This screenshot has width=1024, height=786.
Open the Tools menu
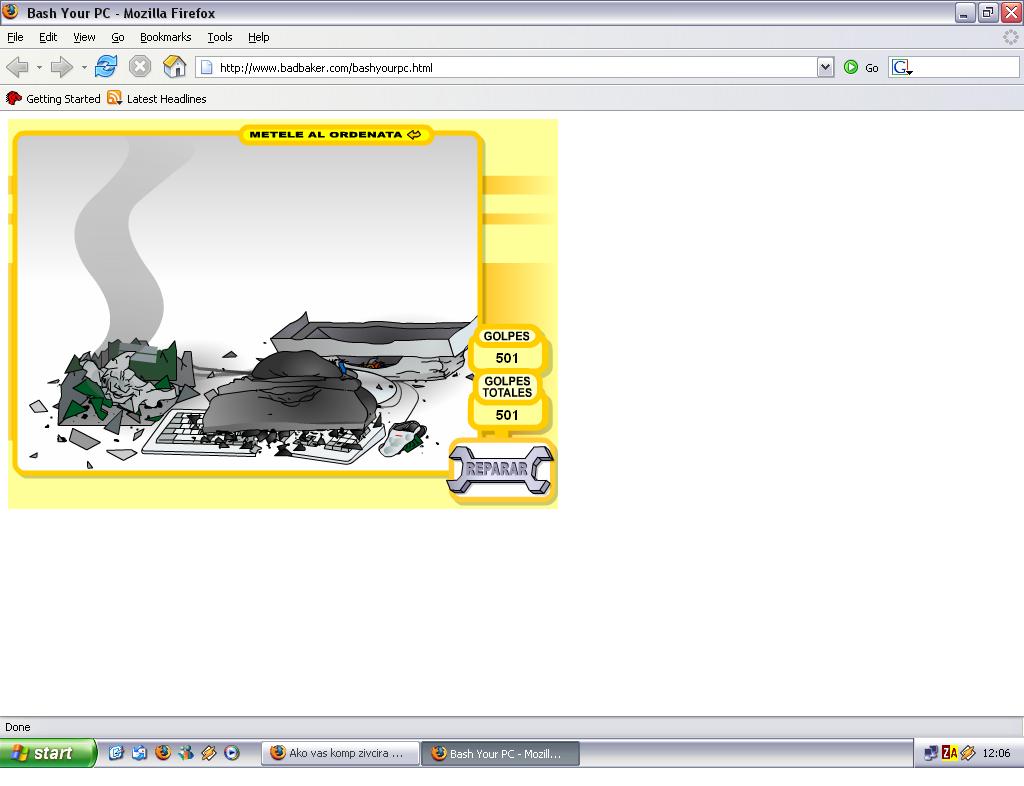pos(219,37)
